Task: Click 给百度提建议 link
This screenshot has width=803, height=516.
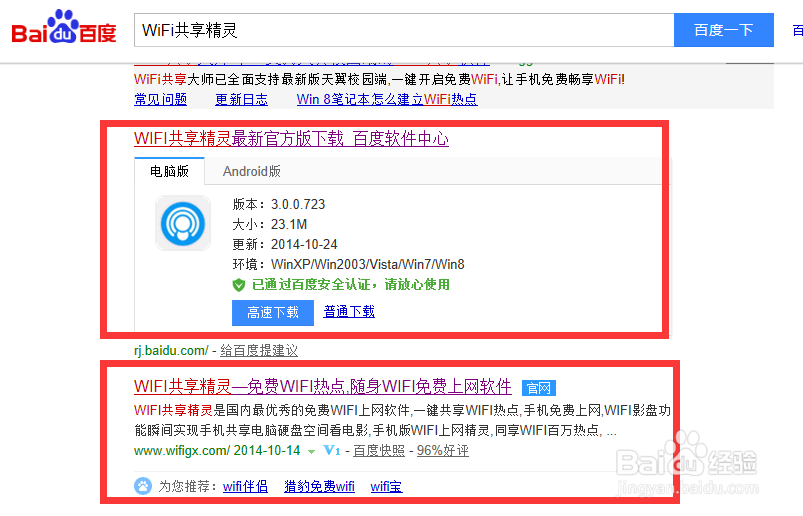Action: (x=259, y=351)
